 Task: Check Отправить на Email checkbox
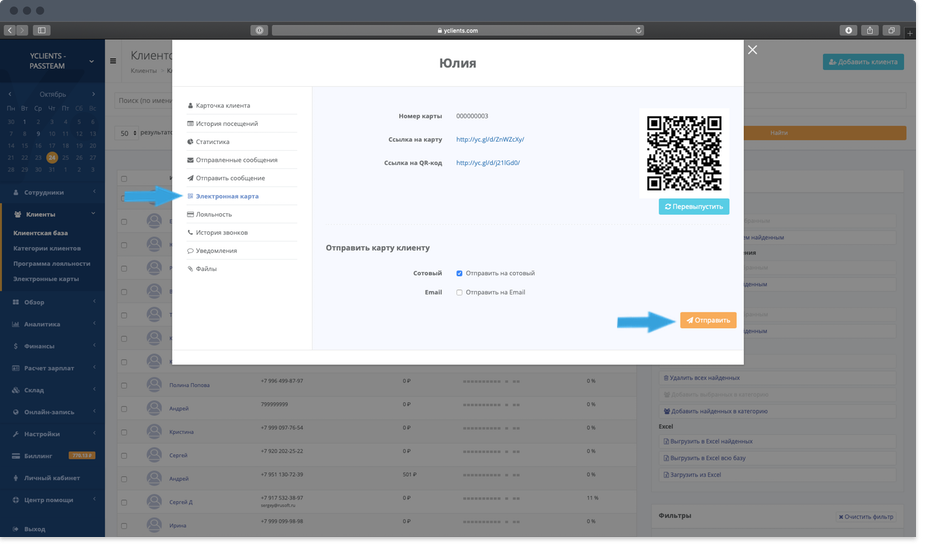point(460,293)
